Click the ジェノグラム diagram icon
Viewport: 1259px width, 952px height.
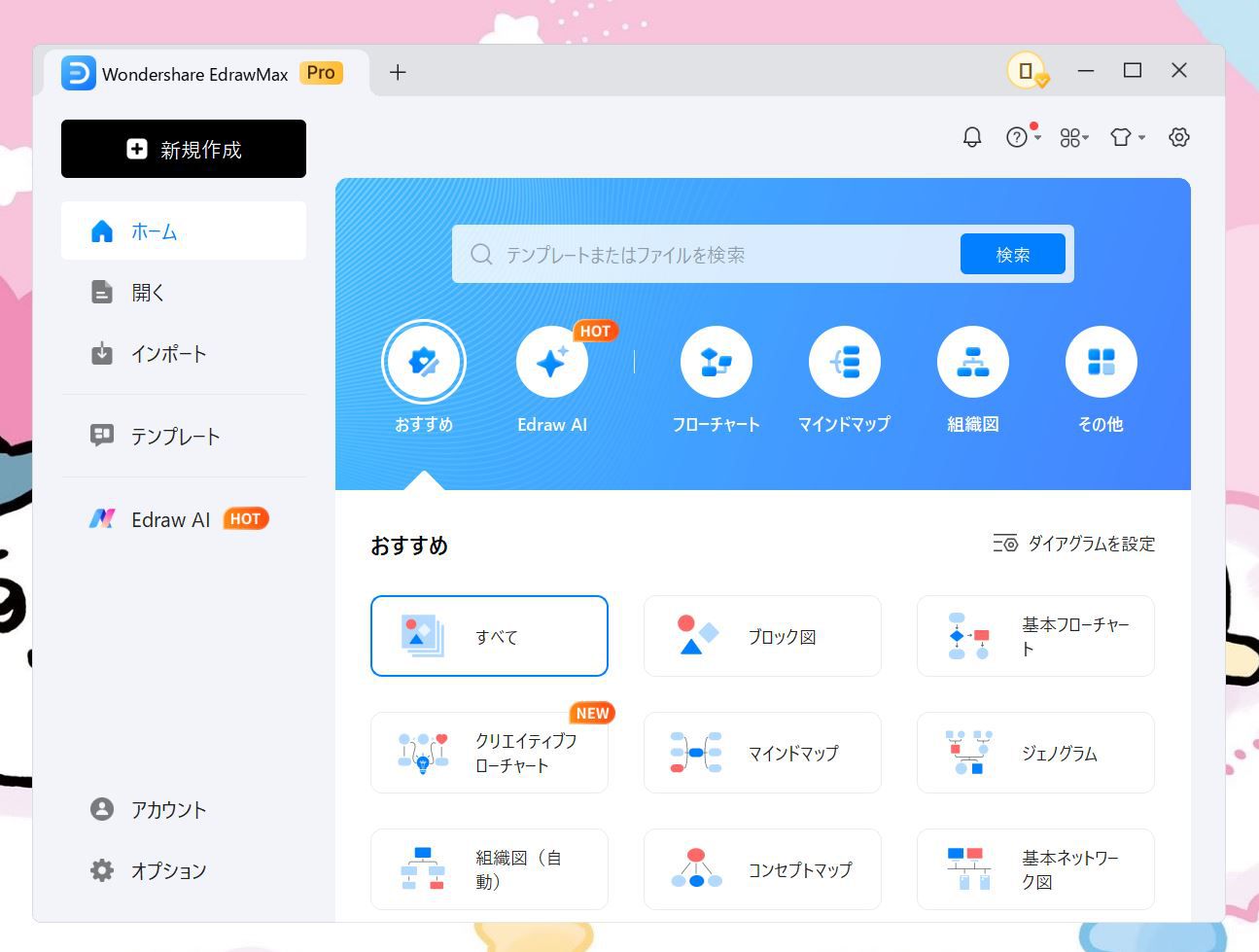click(x=969, y=753)
